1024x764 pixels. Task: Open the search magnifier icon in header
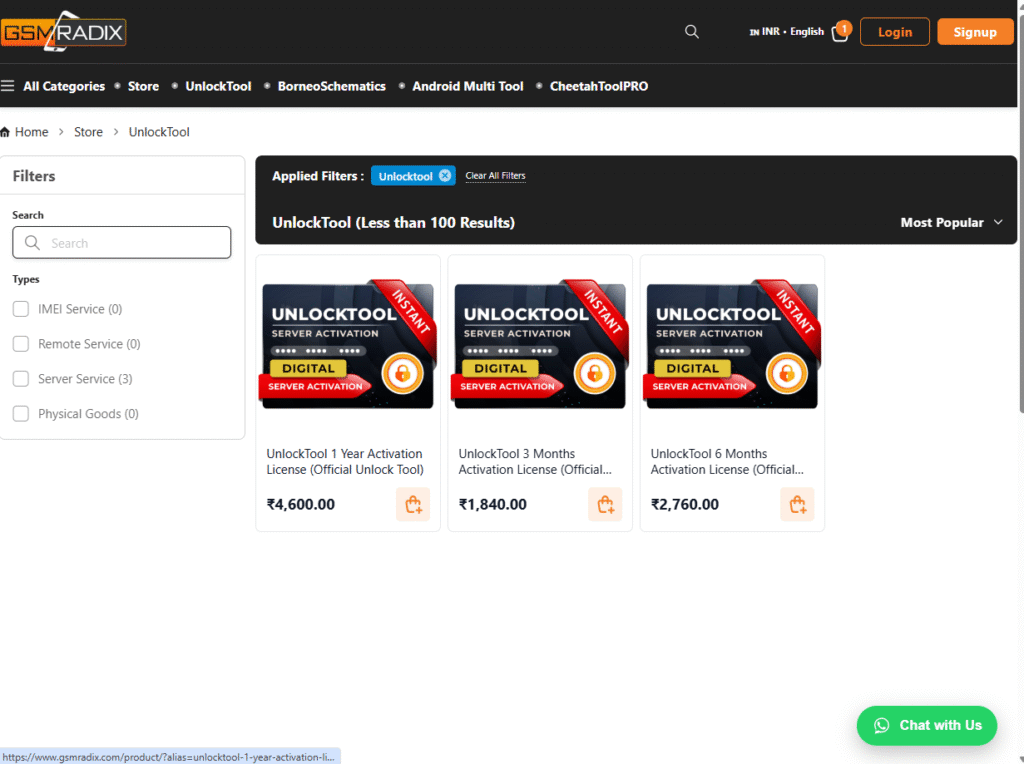(x=691, y=32)
